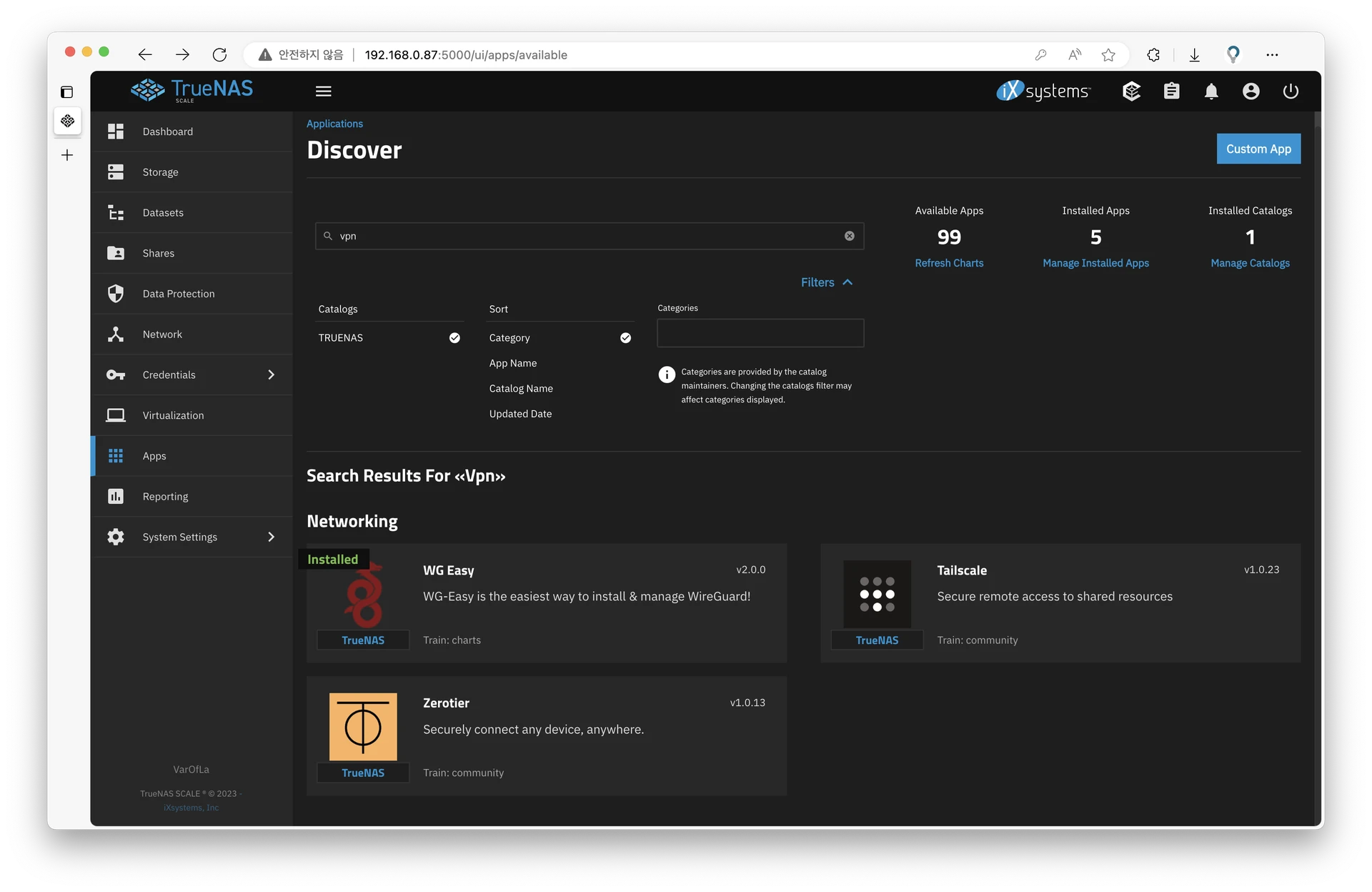This screenshot has height=892, width=1372.
Task: Open the alerts bell icon
Action: (x=1211, y=91)
